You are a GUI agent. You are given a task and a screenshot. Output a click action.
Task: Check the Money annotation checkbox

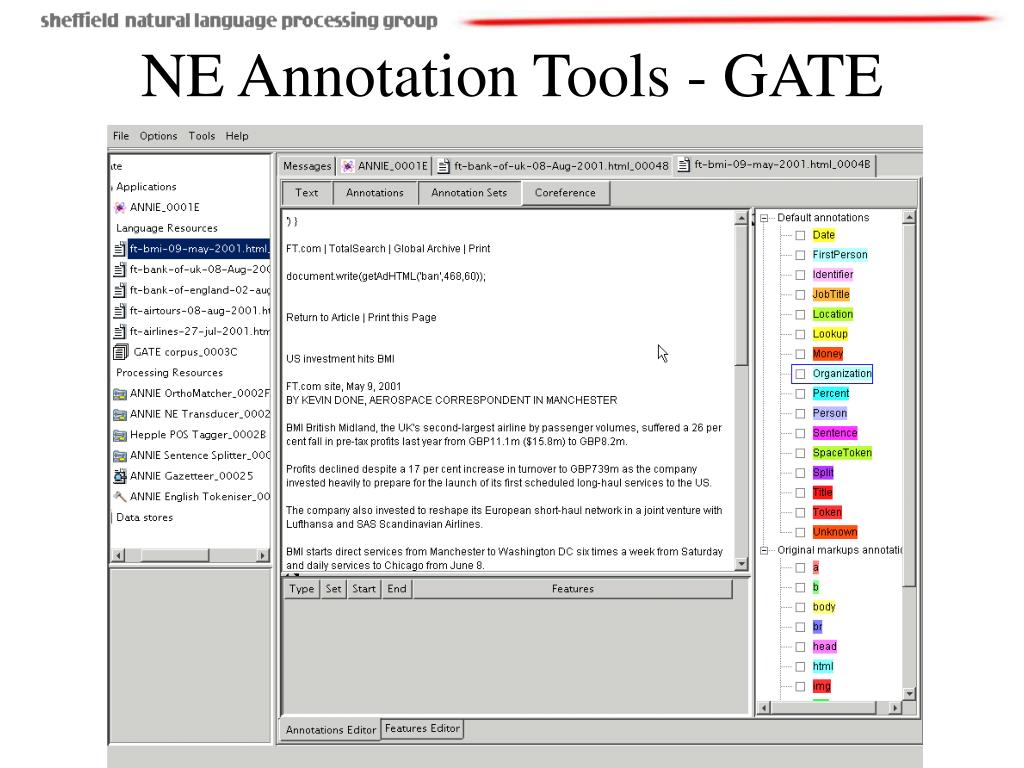coord(800,355)
